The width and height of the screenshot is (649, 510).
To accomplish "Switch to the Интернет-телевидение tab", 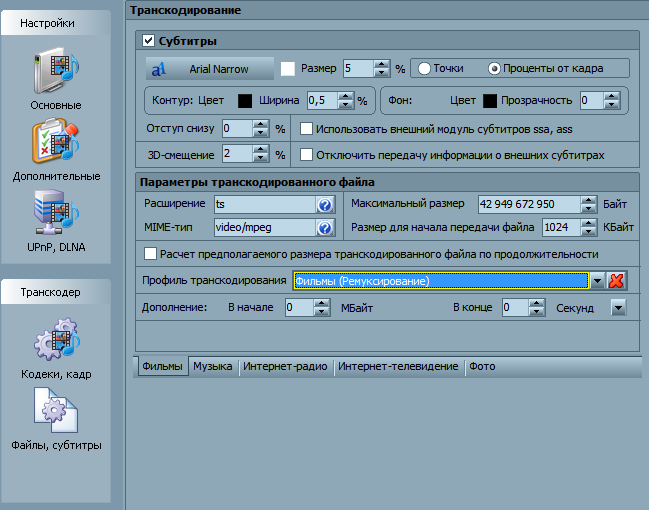I will point(398,367).
